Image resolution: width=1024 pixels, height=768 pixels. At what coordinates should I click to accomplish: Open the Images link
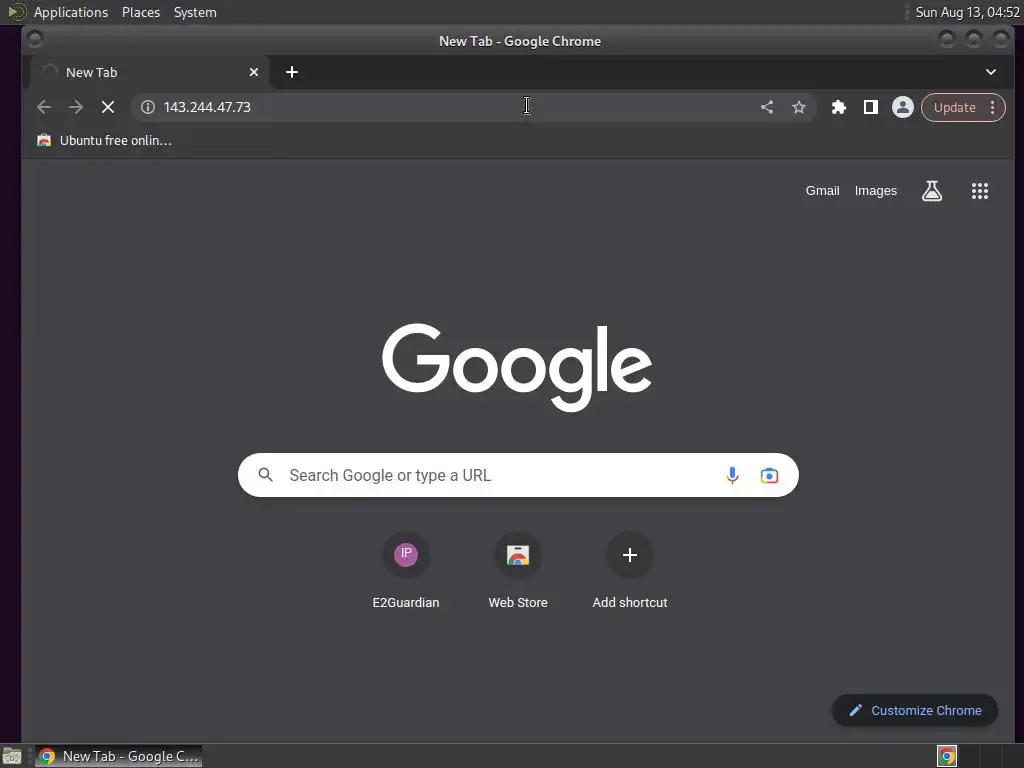point(876,191)
